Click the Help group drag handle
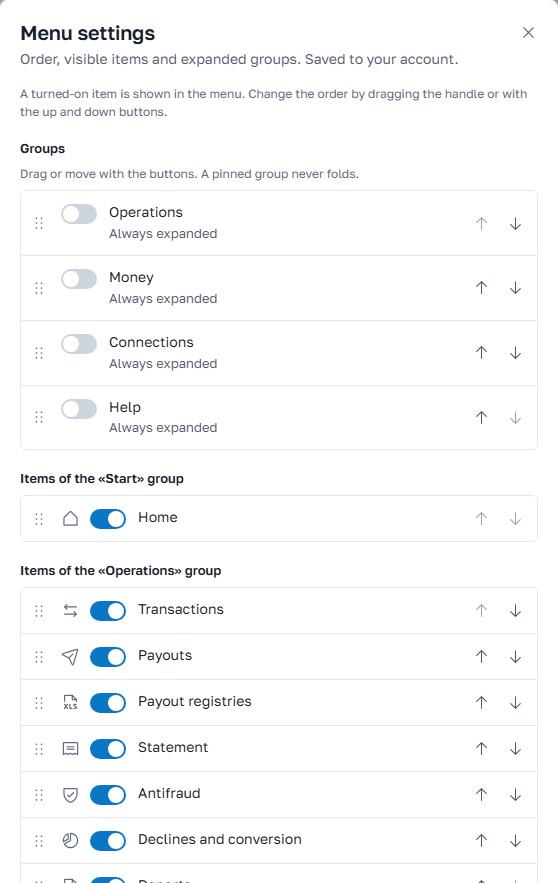Screen dimensions: 558x883 39,417
